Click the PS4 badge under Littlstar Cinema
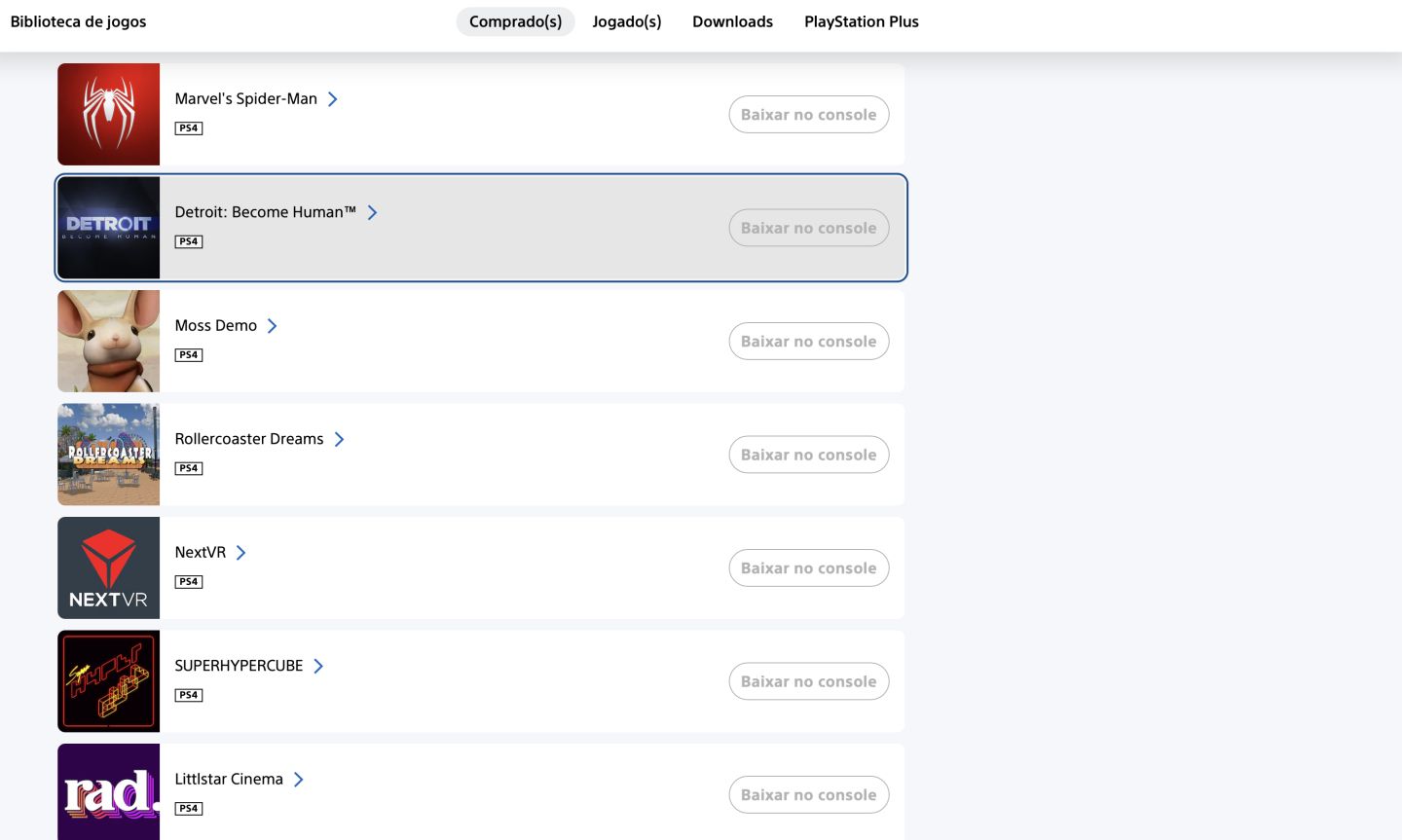 point(189,809)
